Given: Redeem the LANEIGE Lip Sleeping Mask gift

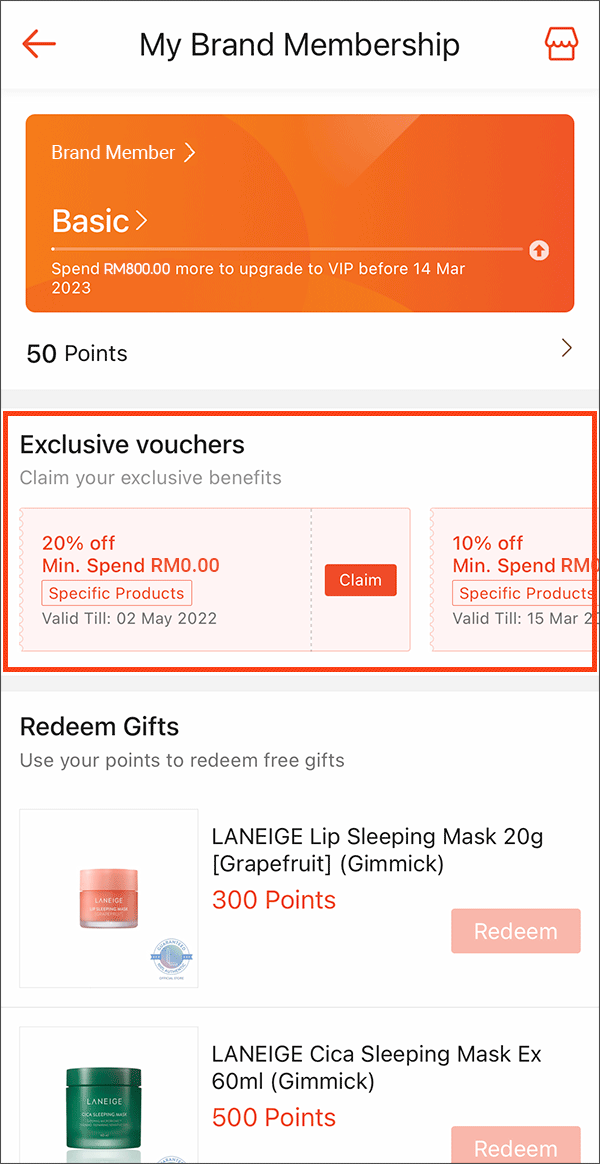Looking at the screenshot, I should (516, 931).
